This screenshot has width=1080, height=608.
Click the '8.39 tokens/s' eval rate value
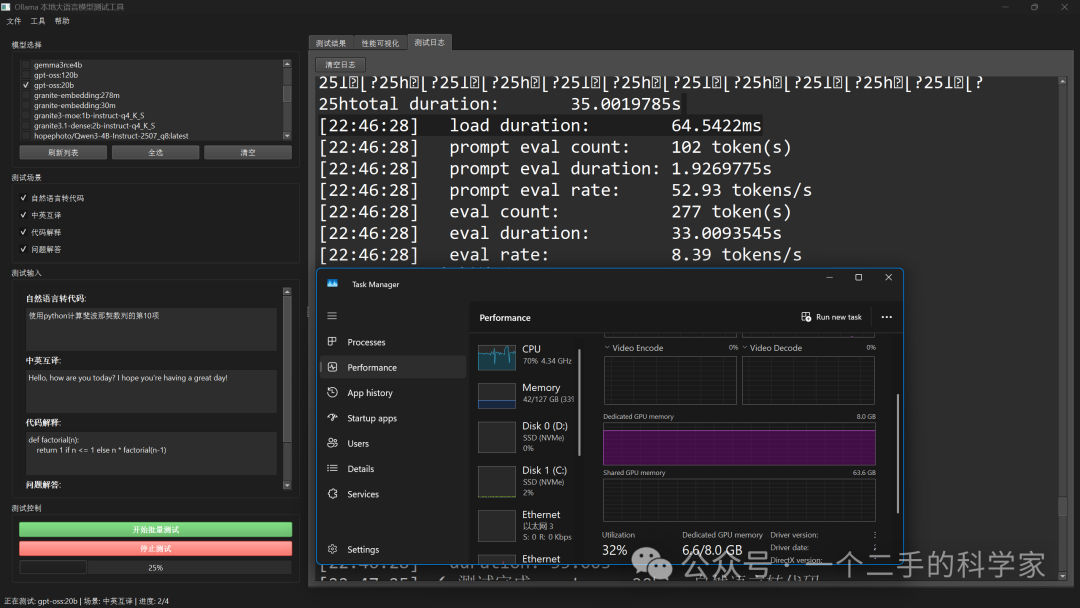click(x=736, y=255)
